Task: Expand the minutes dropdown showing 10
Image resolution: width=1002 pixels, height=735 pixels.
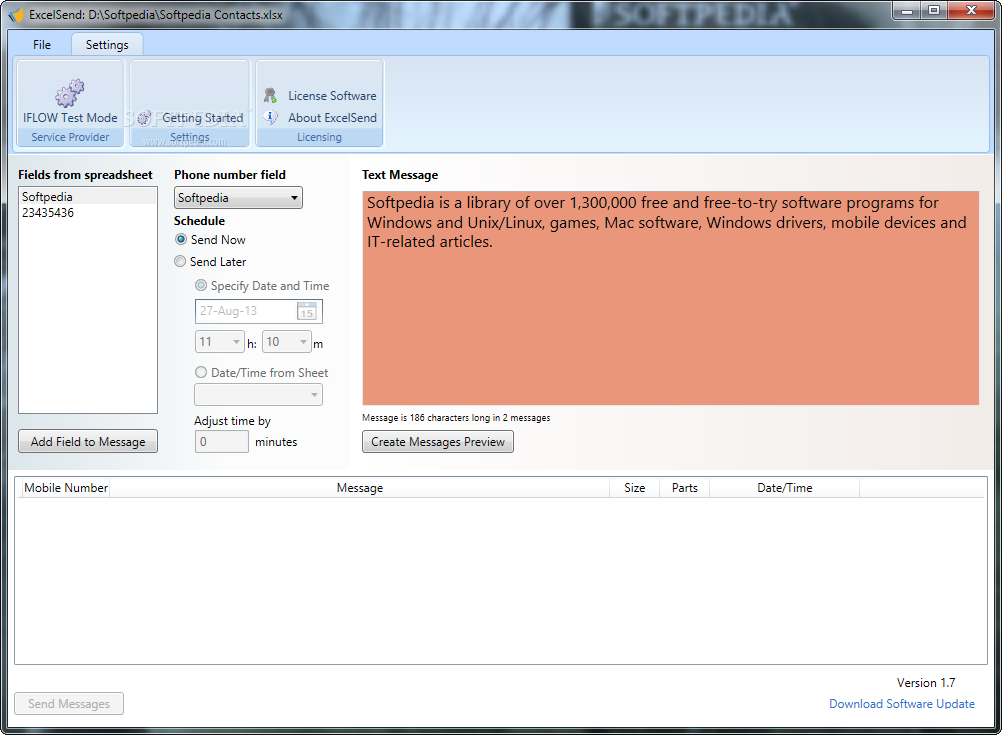Action: pos(286,342)
